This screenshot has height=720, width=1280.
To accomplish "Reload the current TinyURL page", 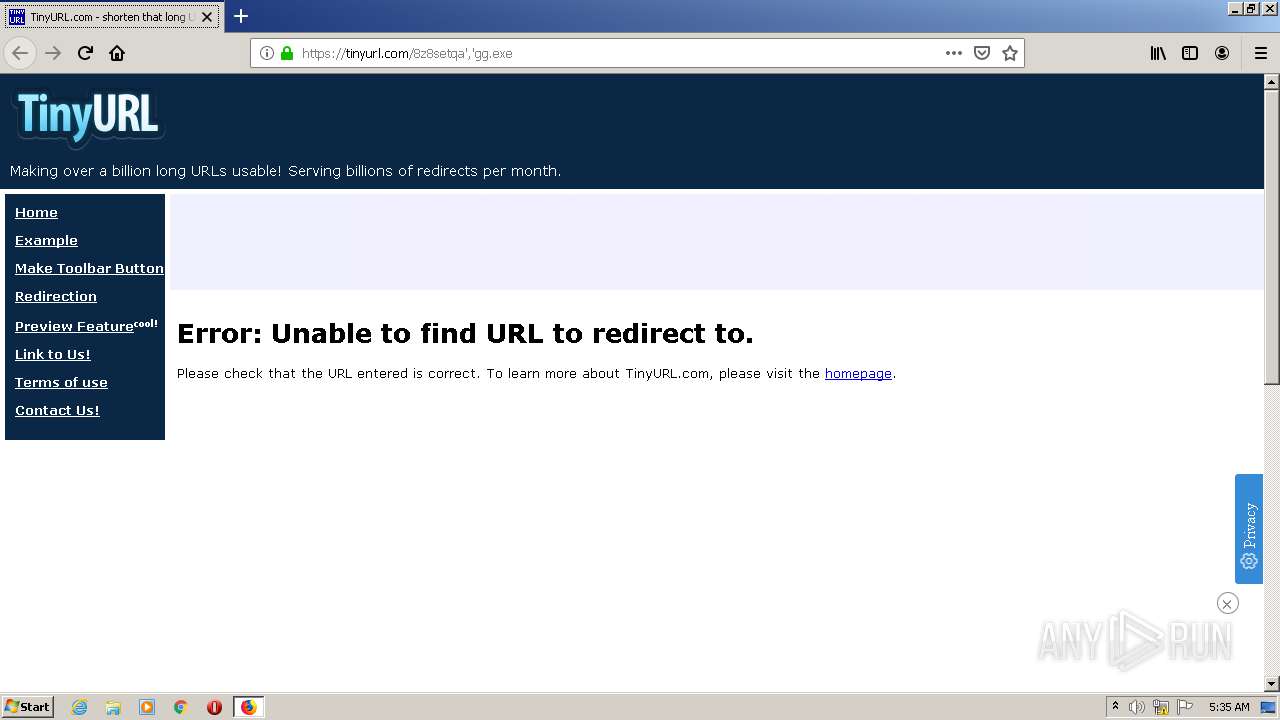I will click(x=85, y=53).
